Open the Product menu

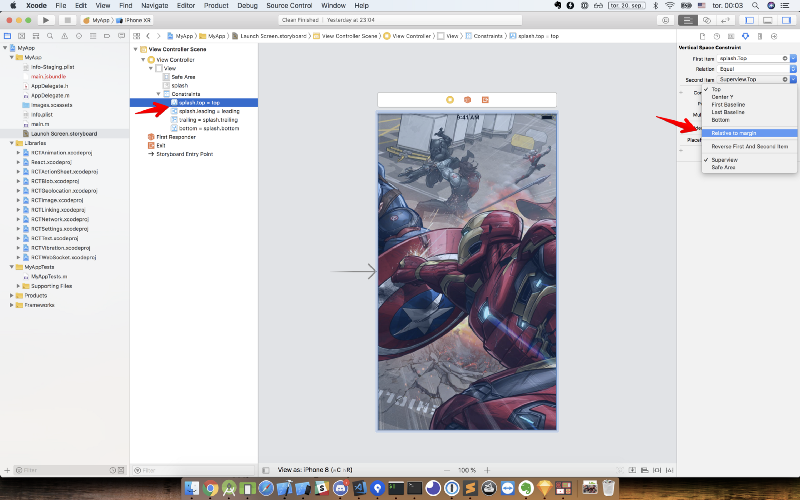216,6
